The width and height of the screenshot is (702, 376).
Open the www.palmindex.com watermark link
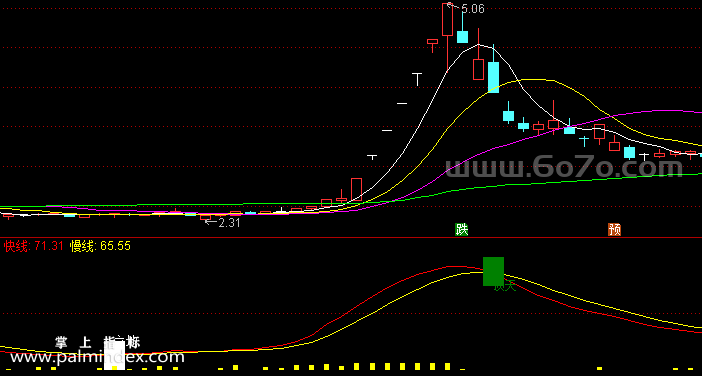click(97, 357)
